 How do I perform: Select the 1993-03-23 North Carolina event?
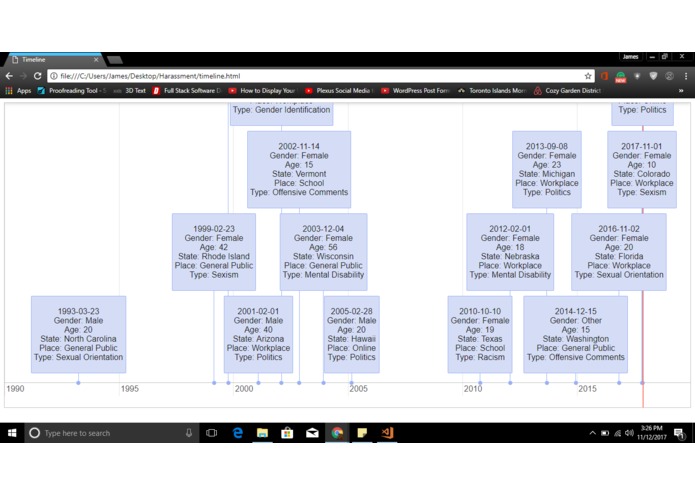(78, 335)
